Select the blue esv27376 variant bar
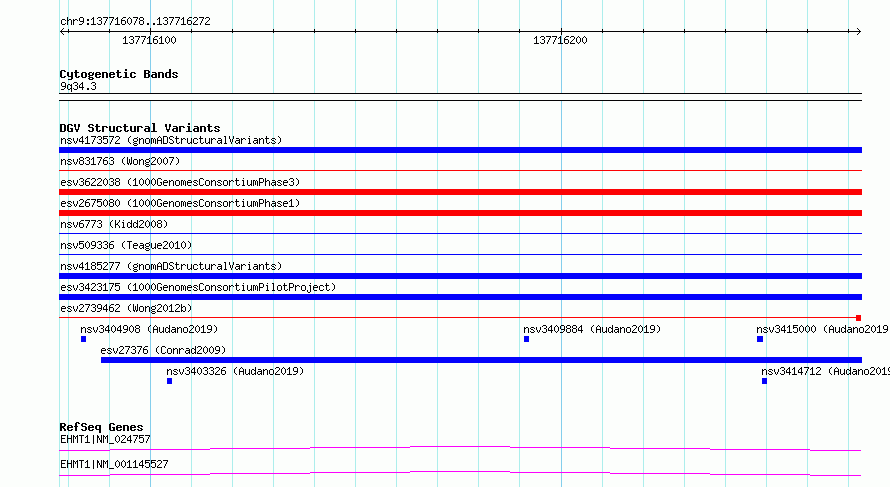The height and width of the screenshot is (487, 890). (481, 360)
